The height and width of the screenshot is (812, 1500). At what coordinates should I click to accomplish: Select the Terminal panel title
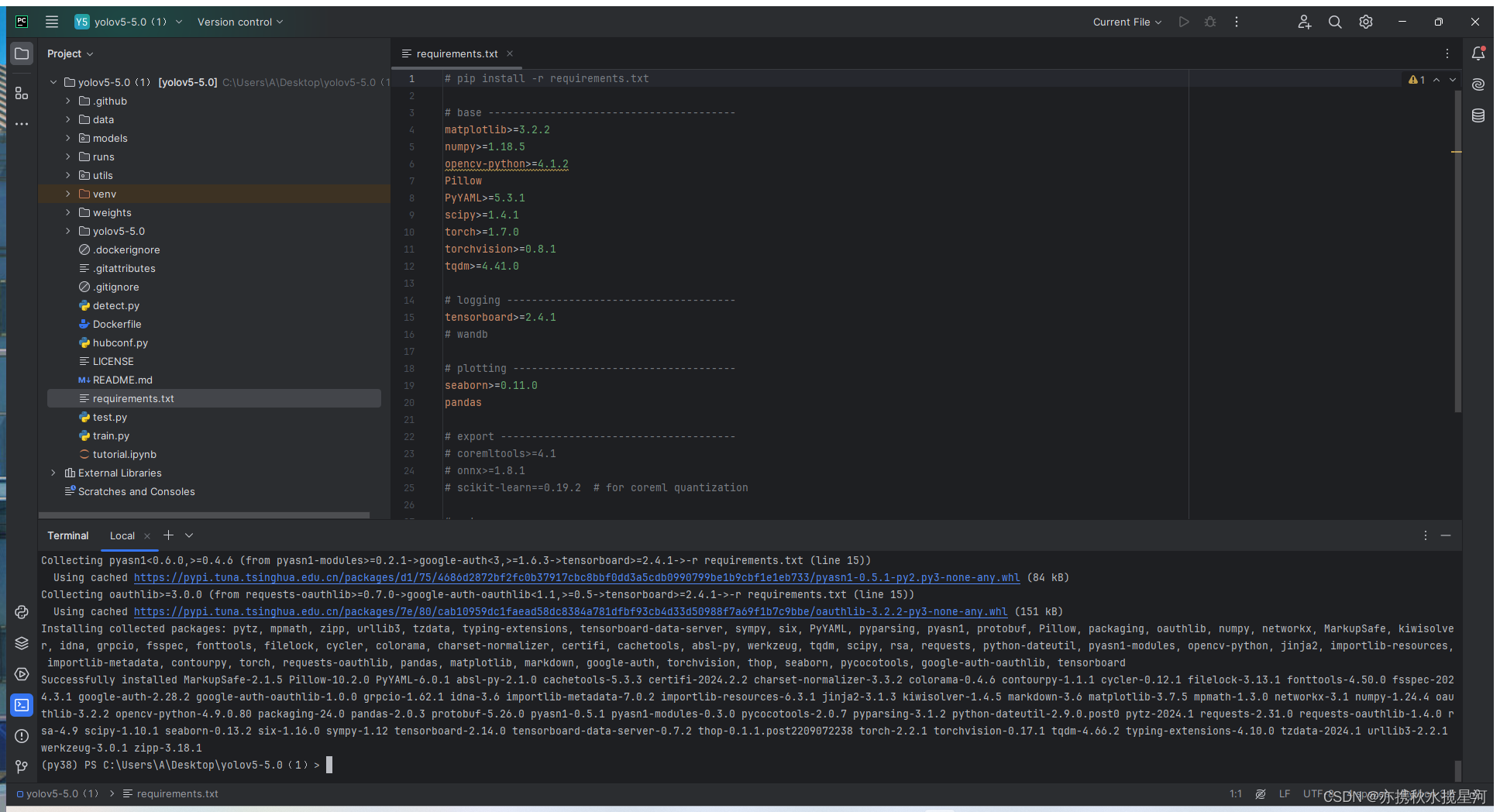[68, 535]
